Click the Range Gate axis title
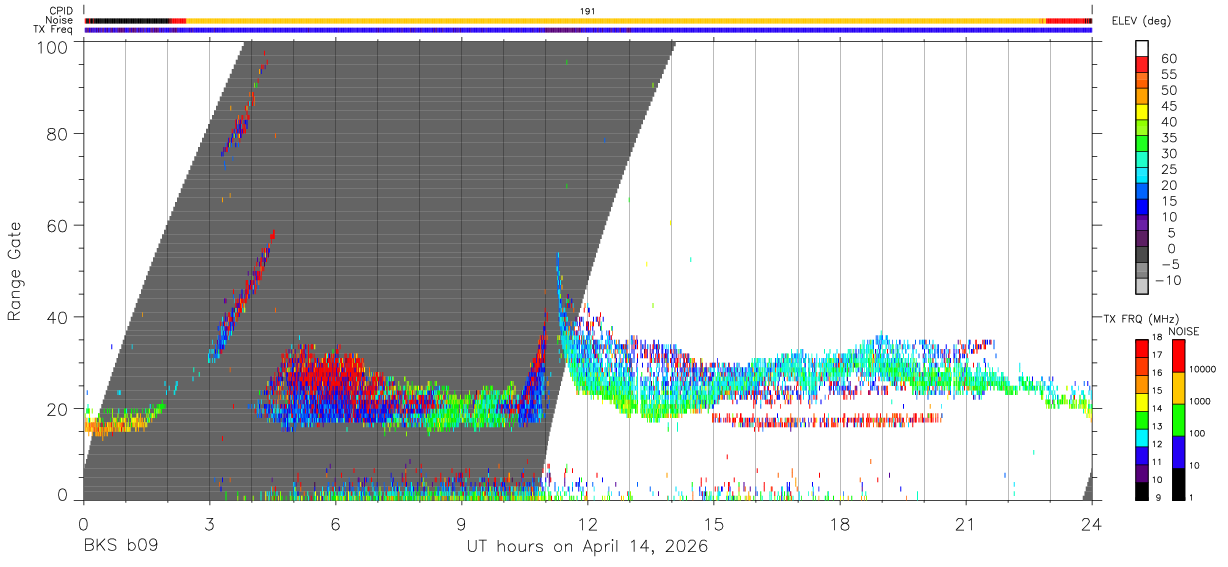Viewport: 1228px width, 567px height. 15,270
